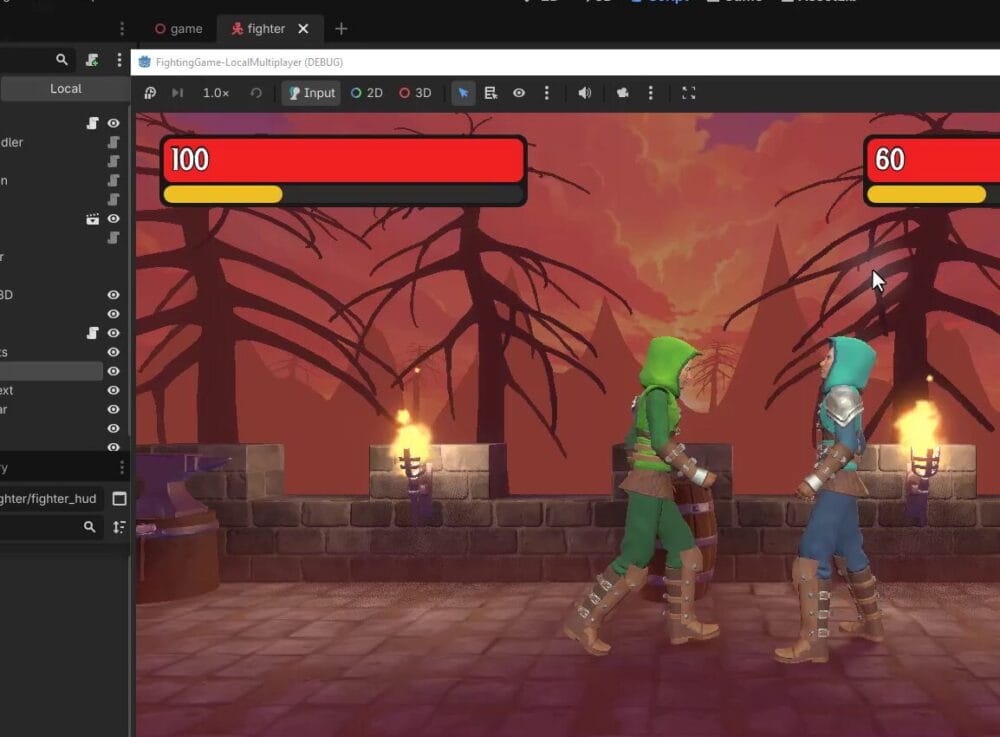Click the attach script icon with green plus
This screenshot has height=737, width=1000.
(92, 60)
